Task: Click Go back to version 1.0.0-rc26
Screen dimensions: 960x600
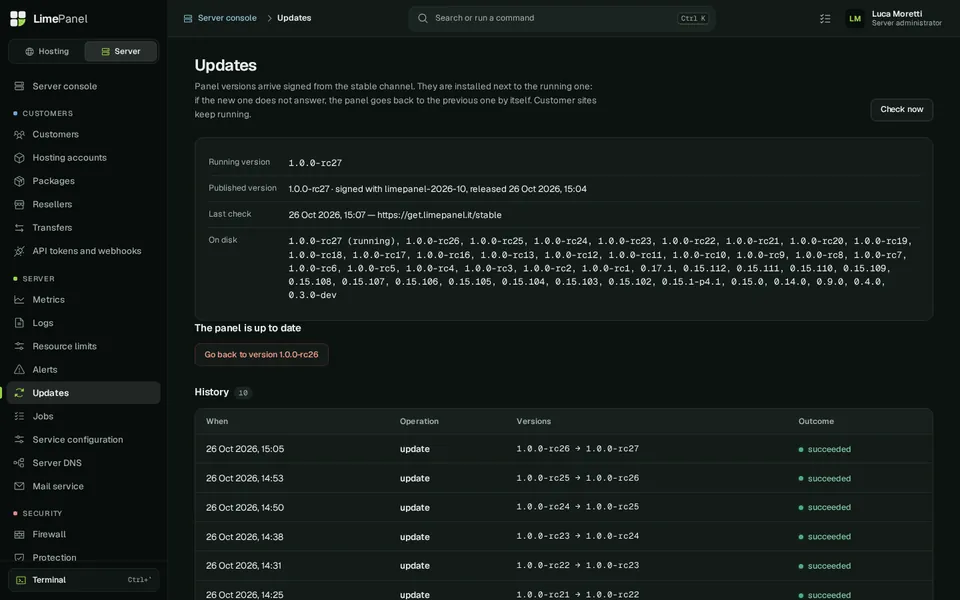Action: coord(261,354)
